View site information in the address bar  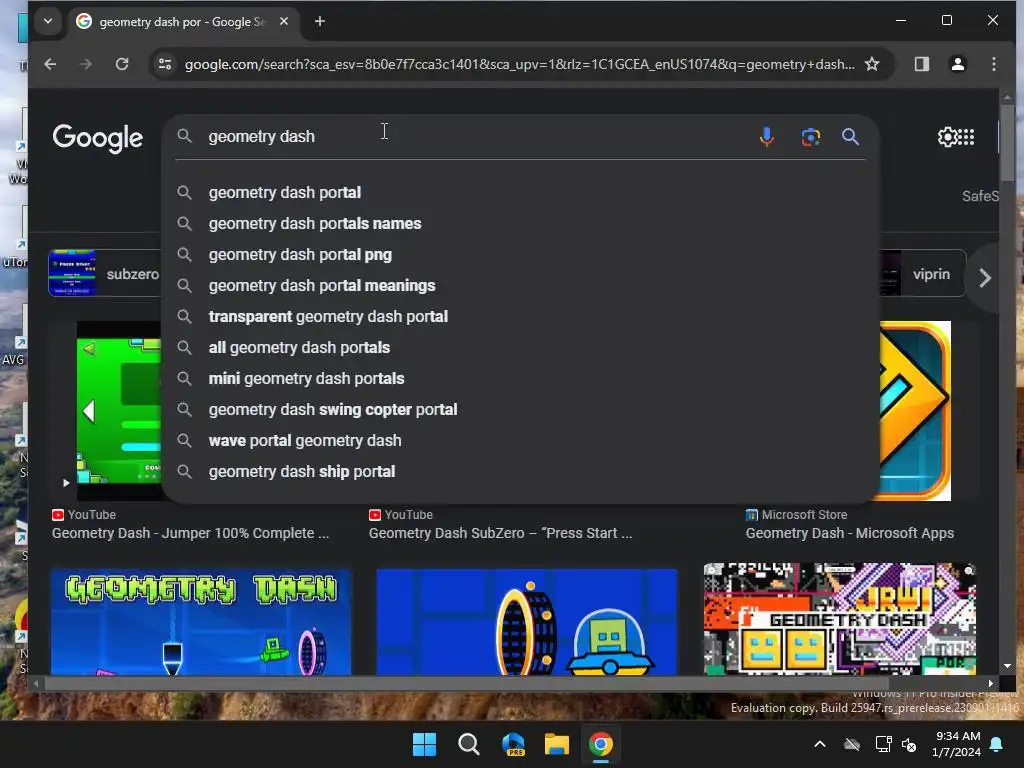tap(165, 64)
